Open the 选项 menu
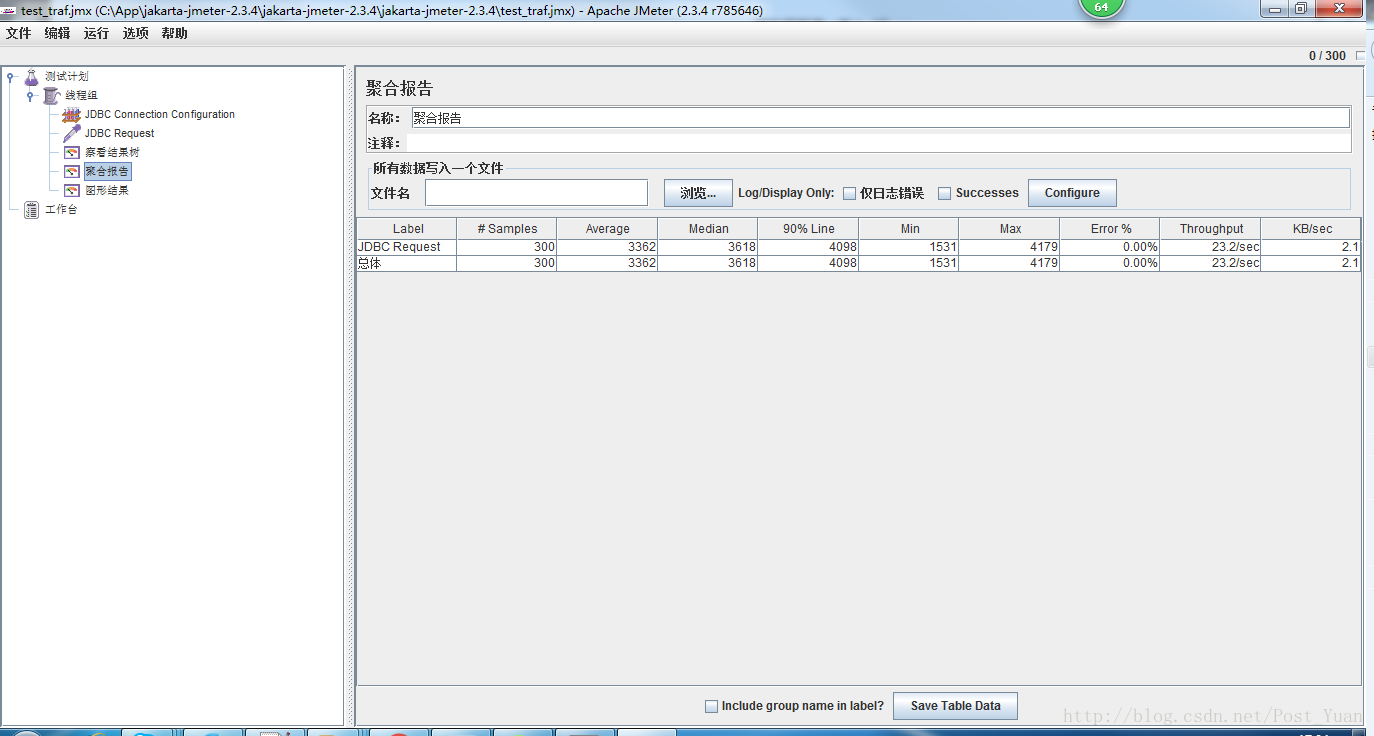This screenshot has width=1374, height=736. [135, 33]
